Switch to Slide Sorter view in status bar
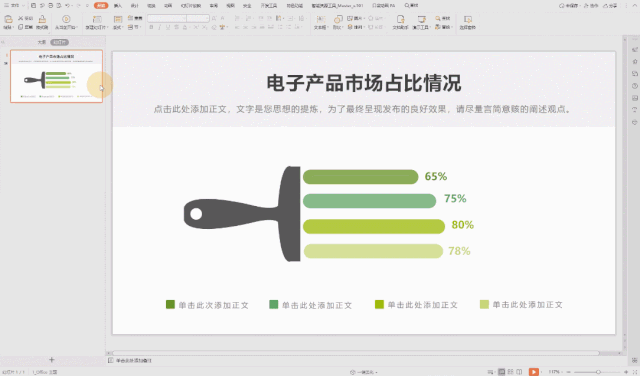640x376 pixels. pos(511,372)
